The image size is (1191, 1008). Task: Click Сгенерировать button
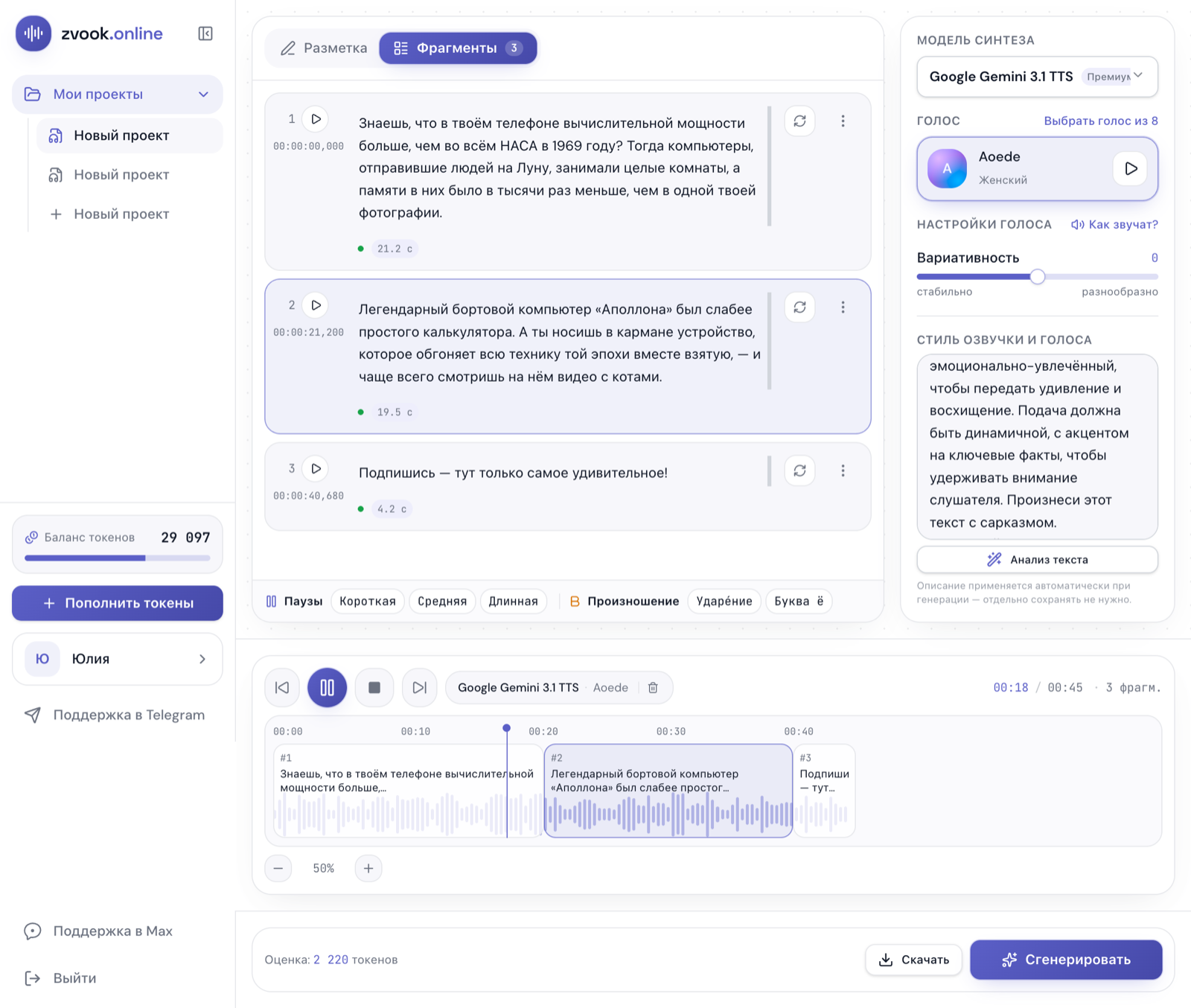[1066, 960]
